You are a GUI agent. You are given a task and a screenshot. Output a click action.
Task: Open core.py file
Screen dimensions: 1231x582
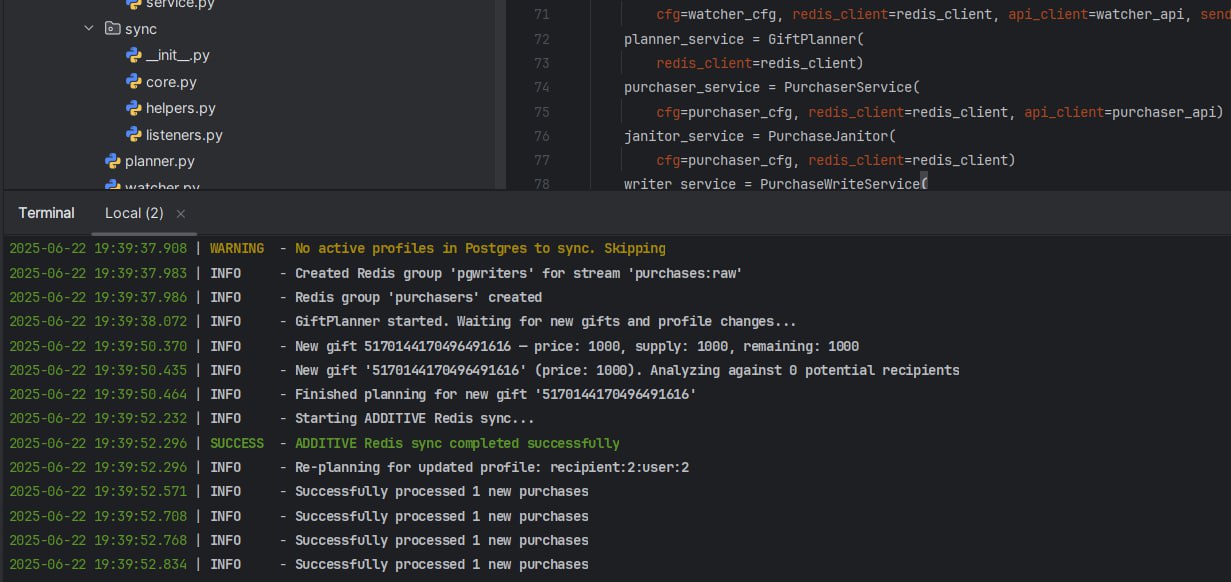point(171,82)
